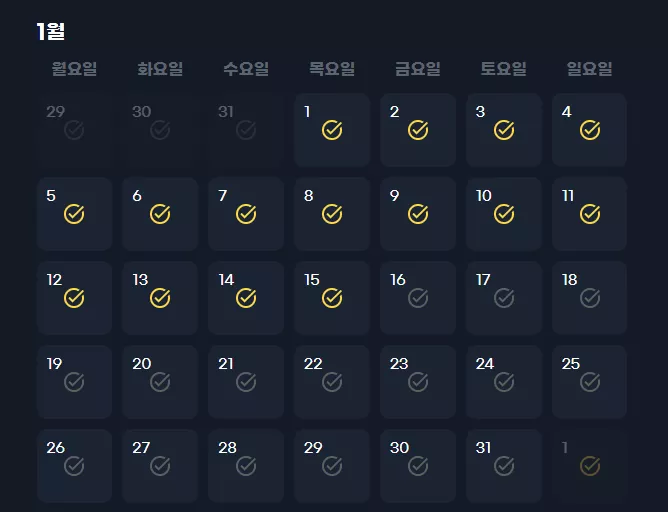Image resolution: width=668 pixels, height=512 pixels.
Task: Click the gray check icon on January 31
Action: [x=504, y=466]
